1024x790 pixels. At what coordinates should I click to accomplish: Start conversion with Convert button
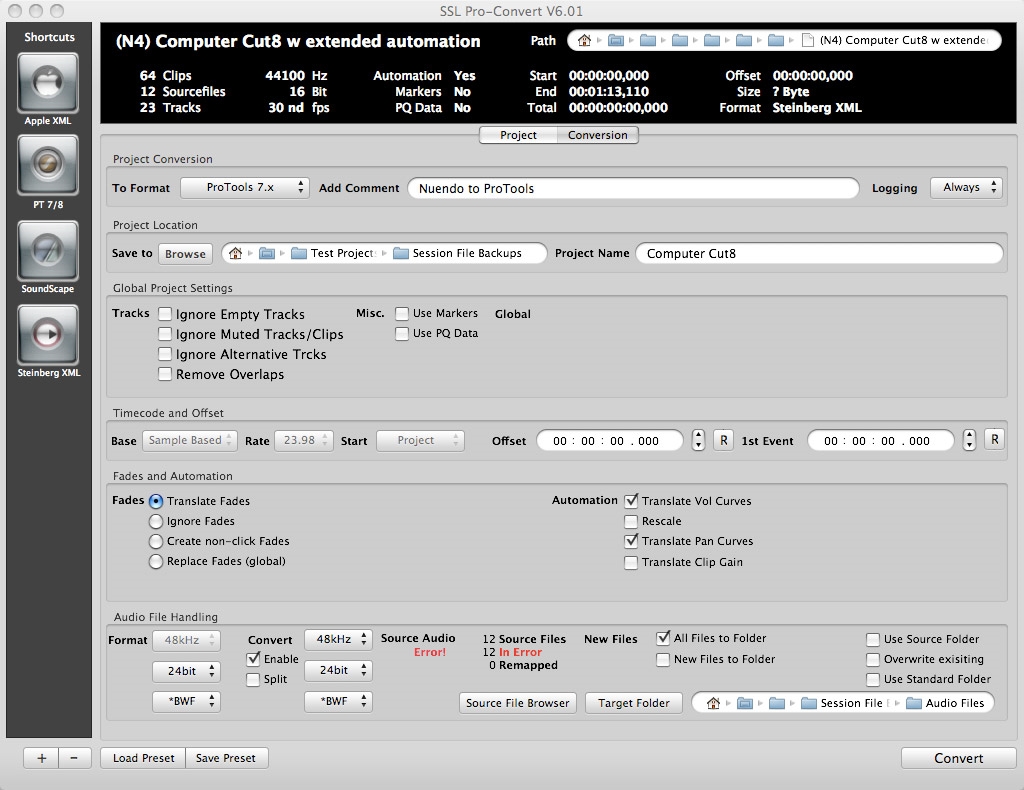click(x=958, y=758)
